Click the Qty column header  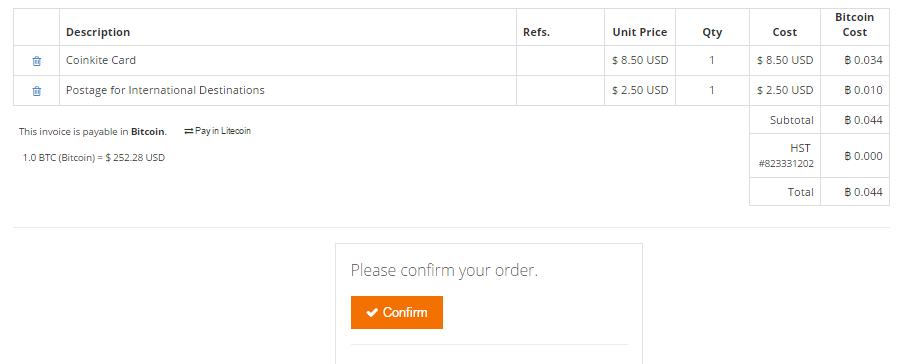pos(712,32)
